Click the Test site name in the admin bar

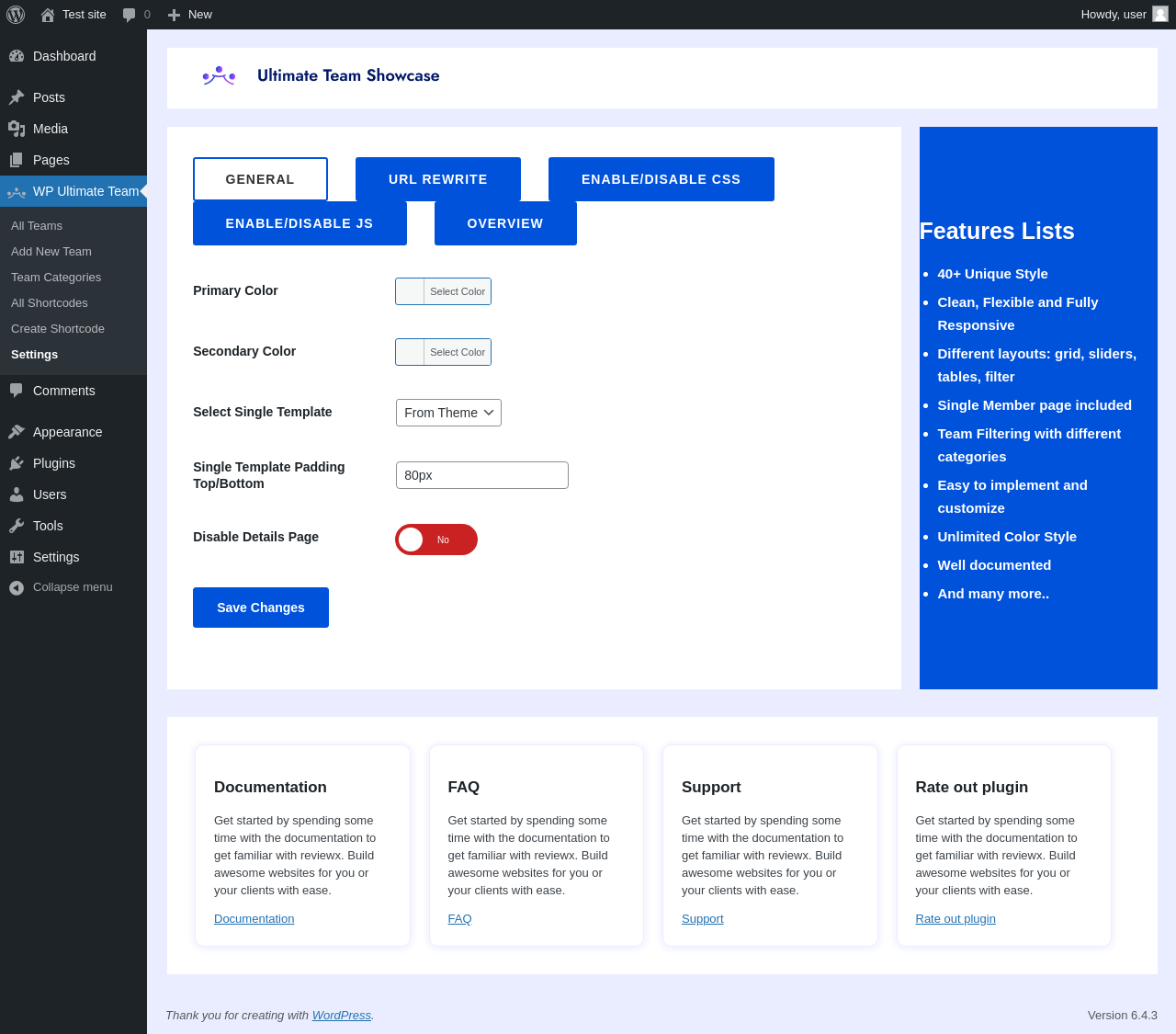(x=85, y=15)
